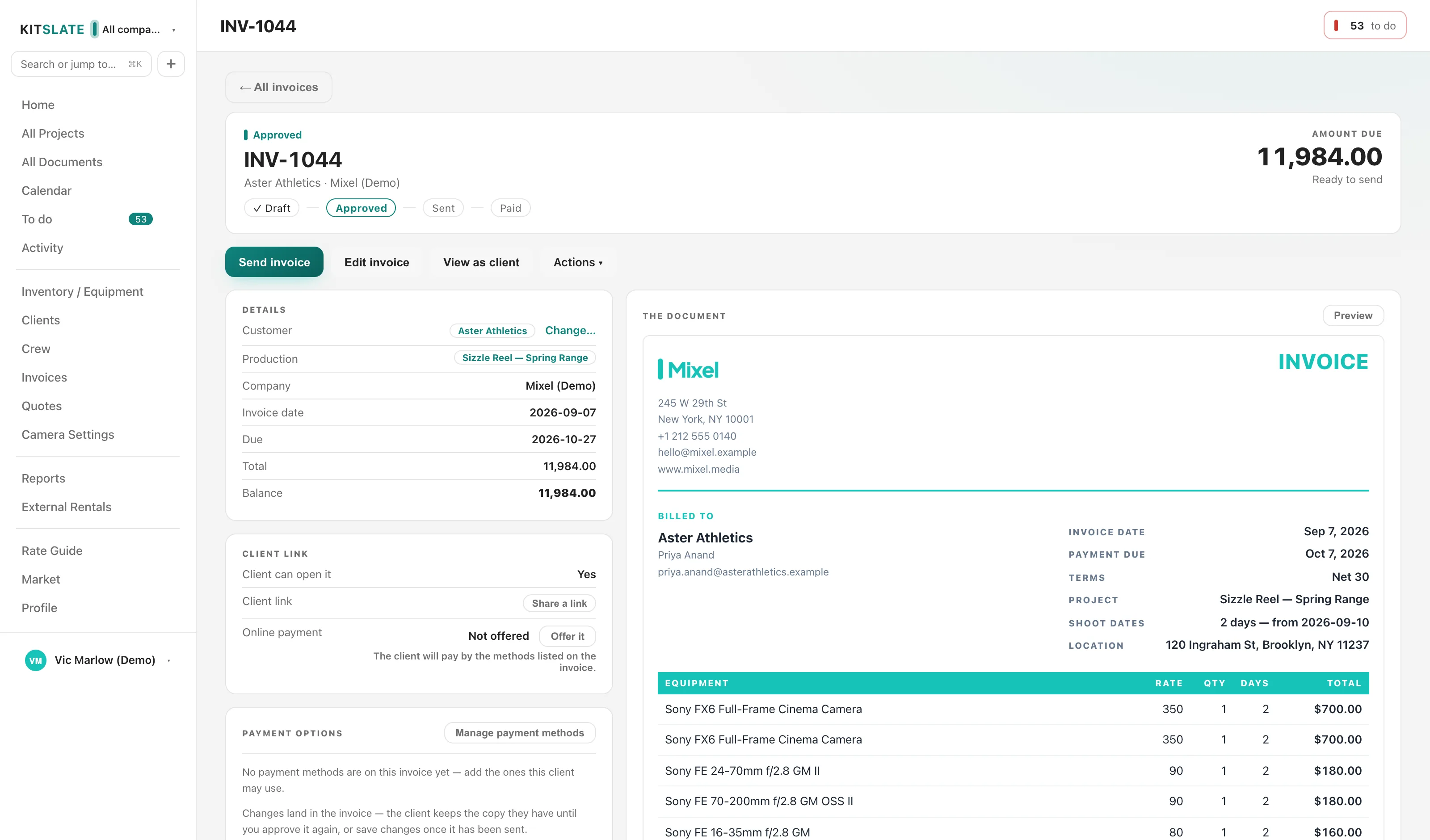
Task: Click View as client
Action: pos(481,262)
